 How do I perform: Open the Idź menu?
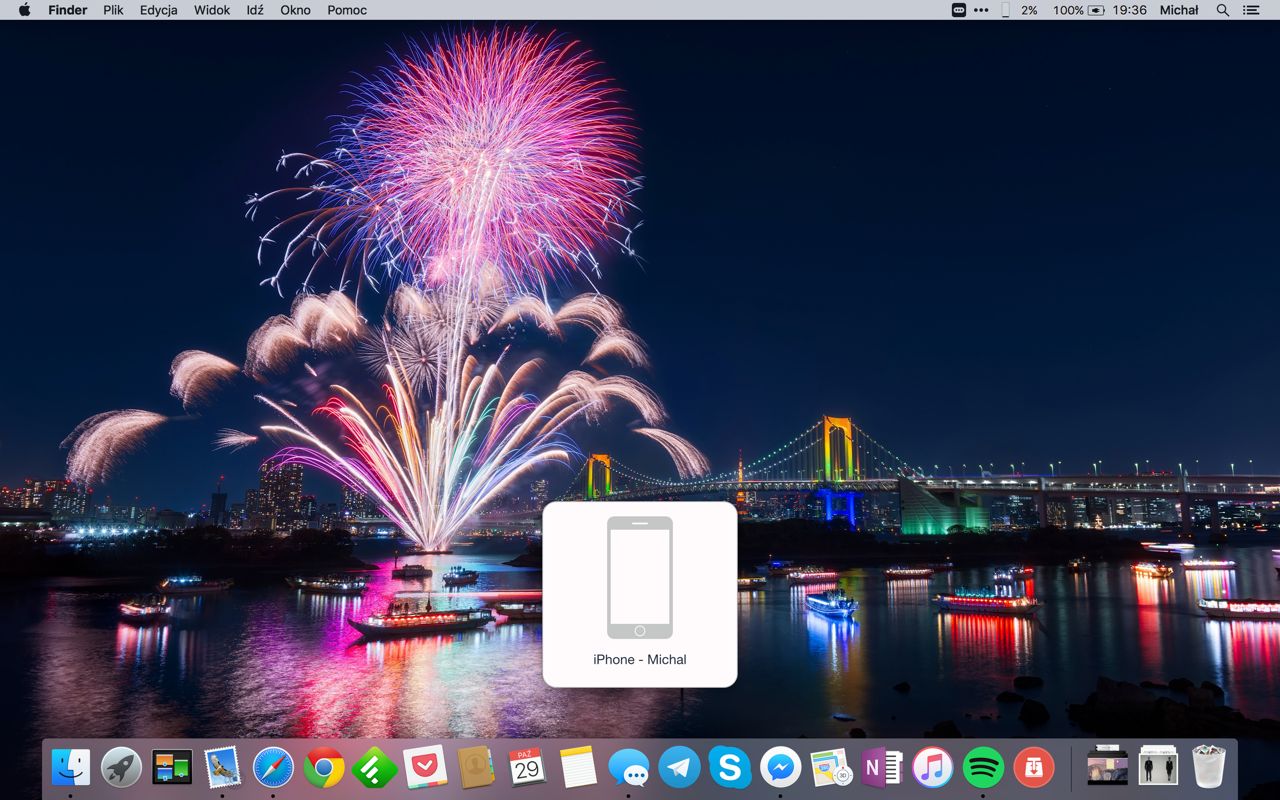[x=255, y=10]
